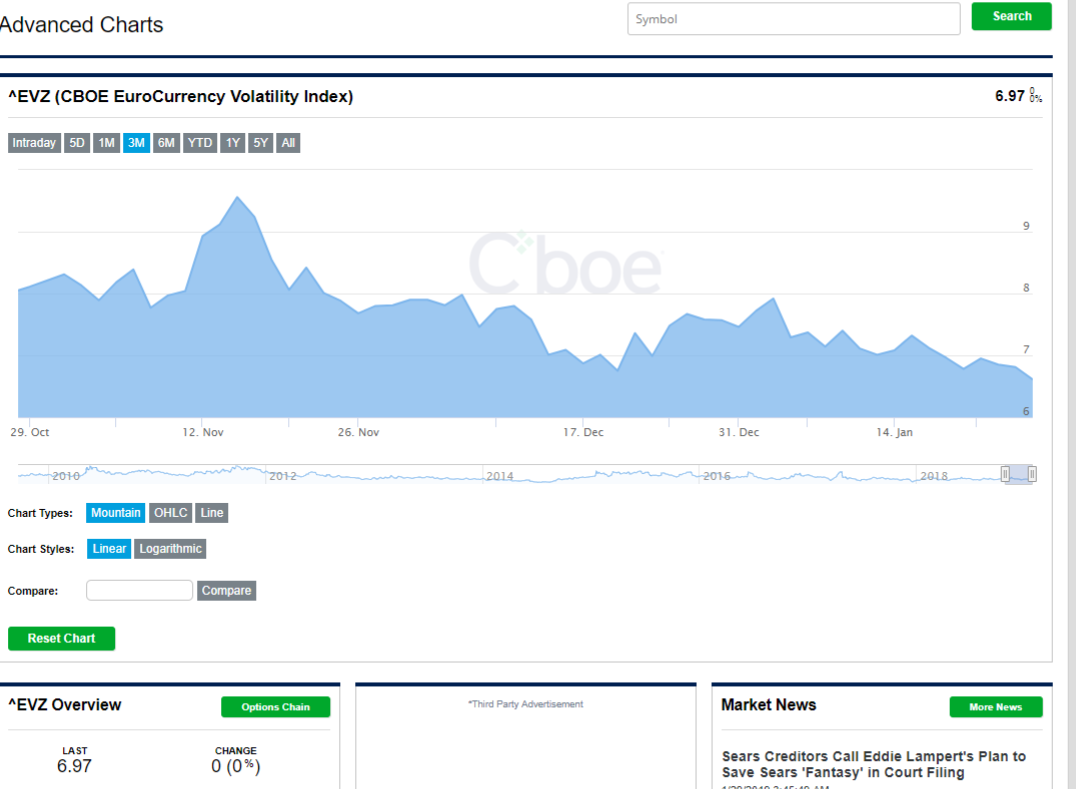The height and width of the screenshot is (789, 1076).
Task: Click the 2014 label in the navigator timeline
Action: pyautogui.click(x=500, y=475)
